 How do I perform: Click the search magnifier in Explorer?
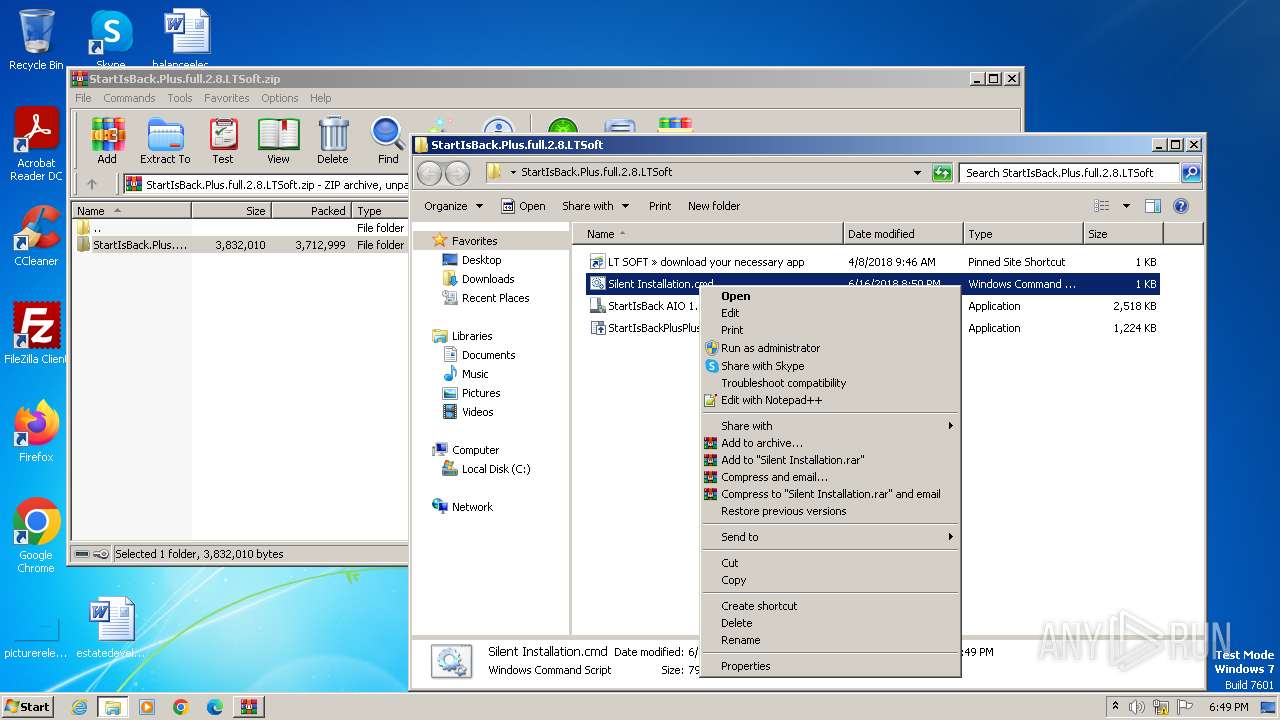tap(1190, 173)
